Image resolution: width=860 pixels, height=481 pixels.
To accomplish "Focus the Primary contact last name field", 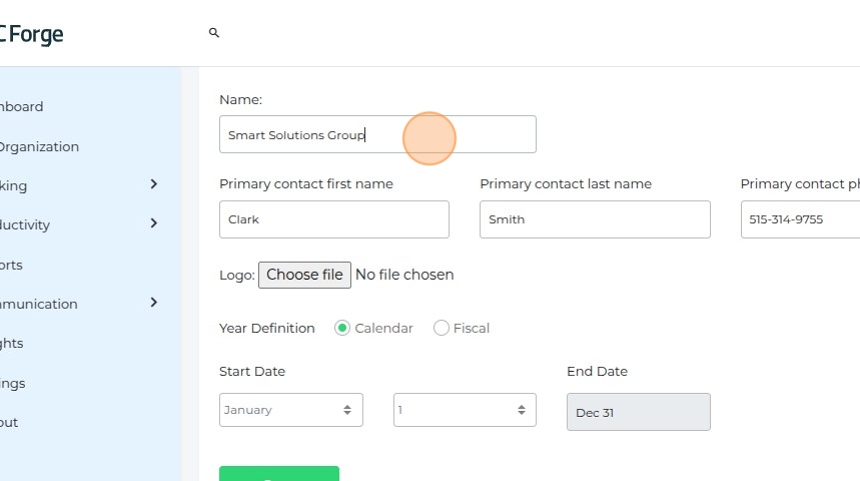I will click(x=595, y=220).
